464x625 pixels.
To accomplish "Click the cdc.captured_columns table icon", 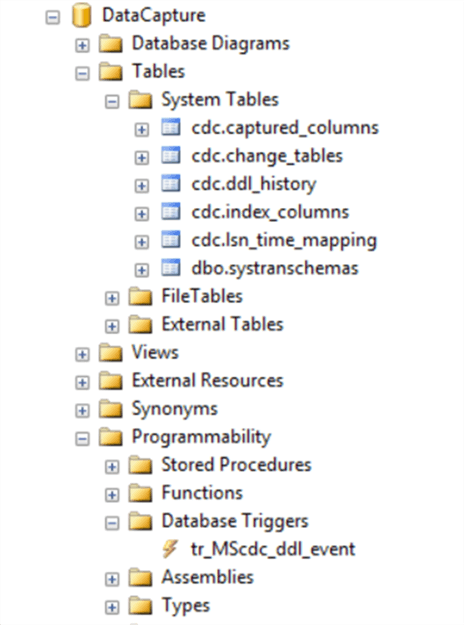I will point(171,128).
